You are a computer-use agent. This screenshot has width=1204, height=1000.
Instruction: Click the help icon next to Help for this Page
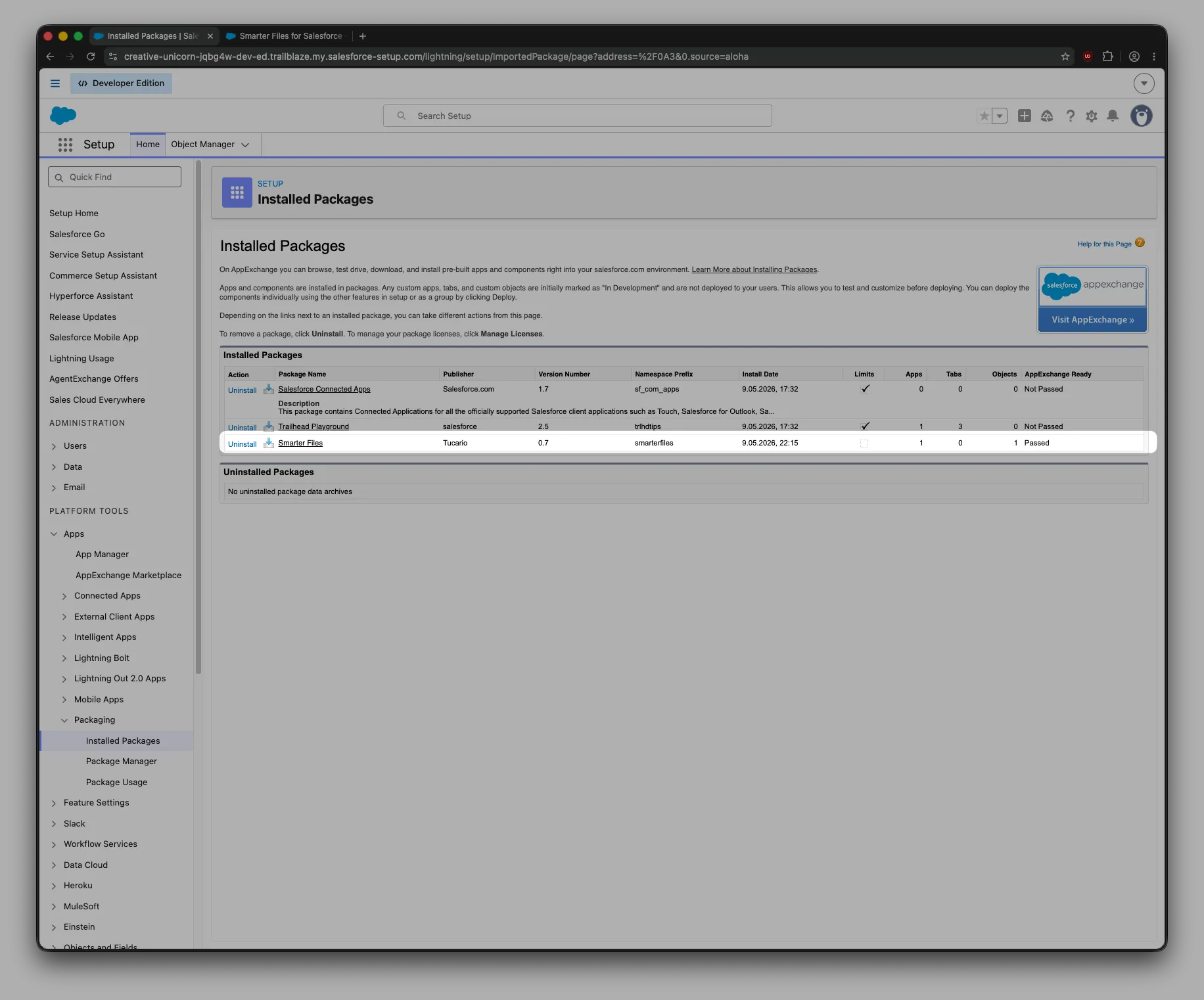[1140, 242]
